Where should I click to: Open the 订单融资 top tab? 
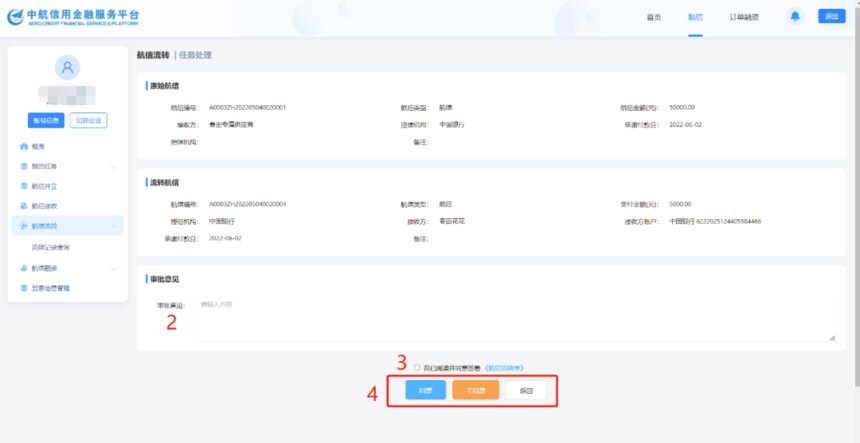tap(744, 18)
